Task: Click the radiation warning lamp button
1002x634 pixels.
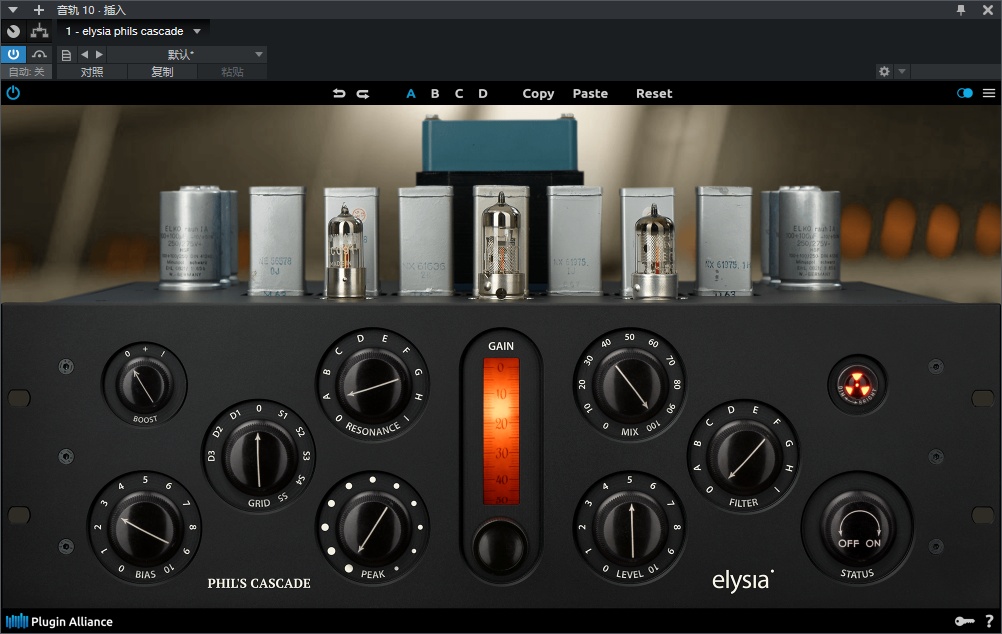Action: tap(857, 382)
